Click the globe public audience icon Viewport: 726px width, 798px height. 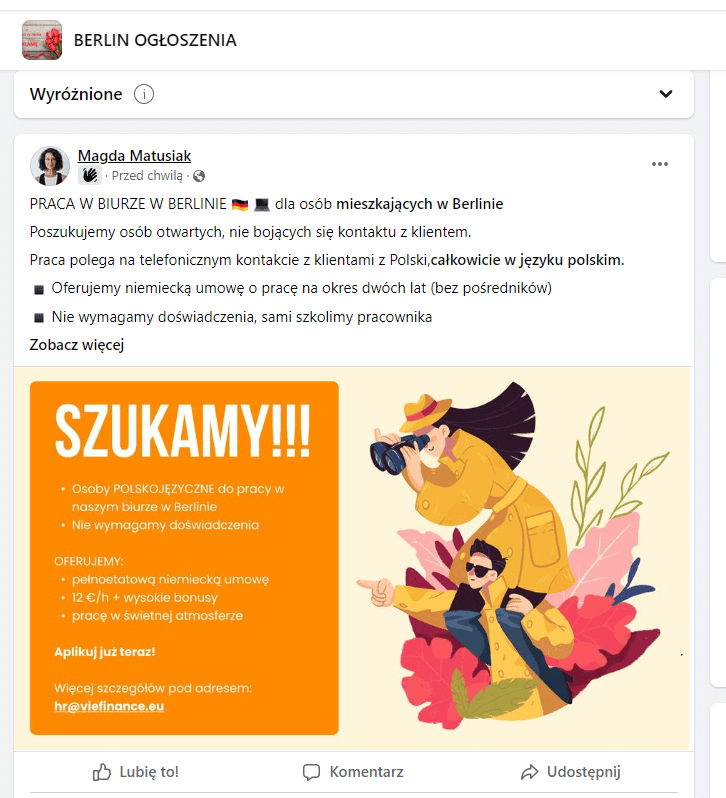click(199, 176)
